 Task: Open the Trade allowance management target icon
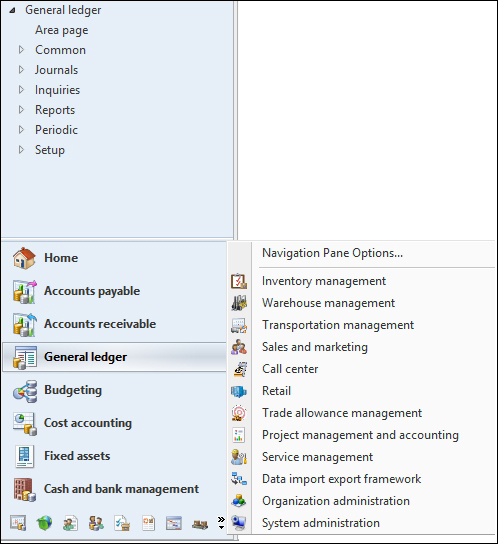click(x=239, y=413)
